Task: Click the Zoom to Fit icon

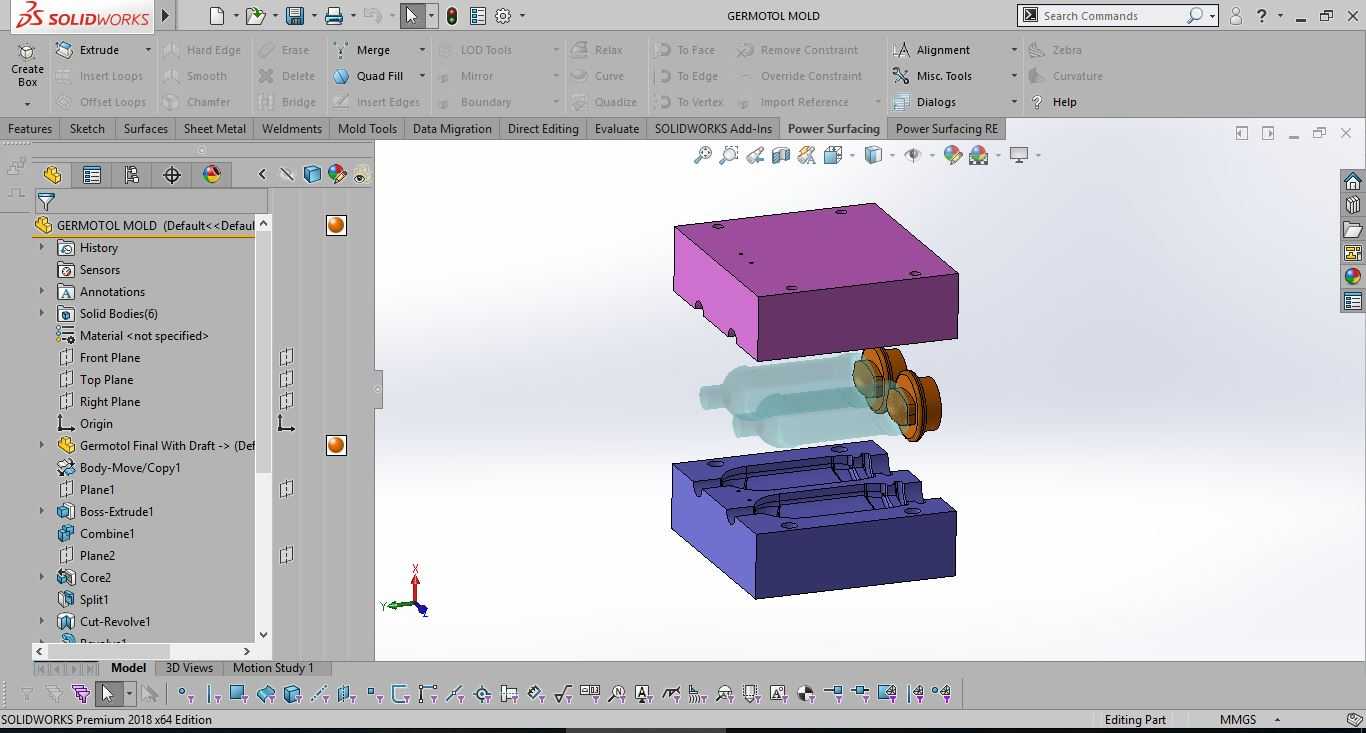Action: point(703,155)
